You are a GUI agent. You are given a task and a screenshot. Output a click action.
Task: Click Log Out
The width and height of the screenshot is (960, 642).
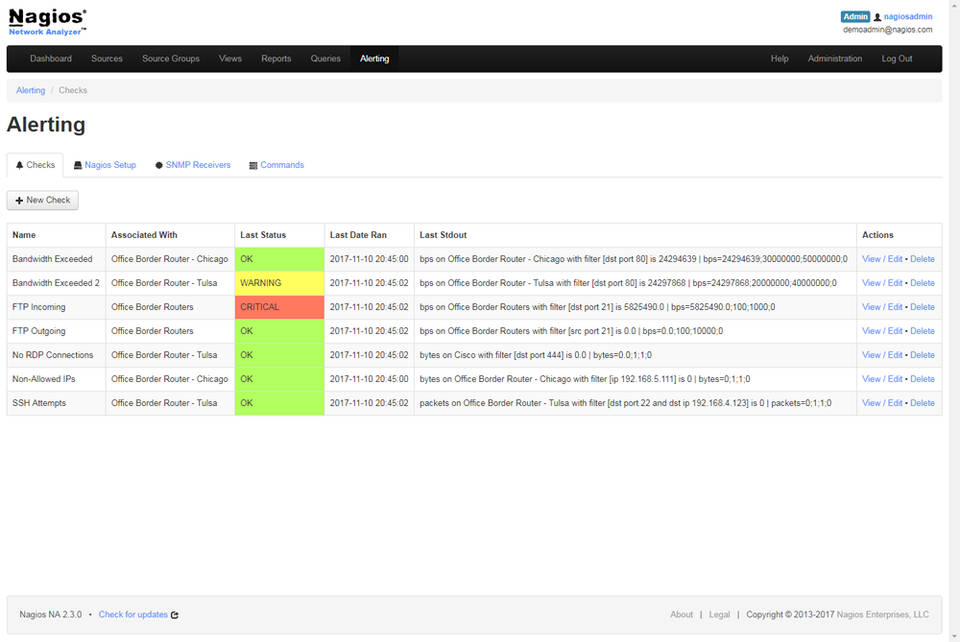coord(897,58)
